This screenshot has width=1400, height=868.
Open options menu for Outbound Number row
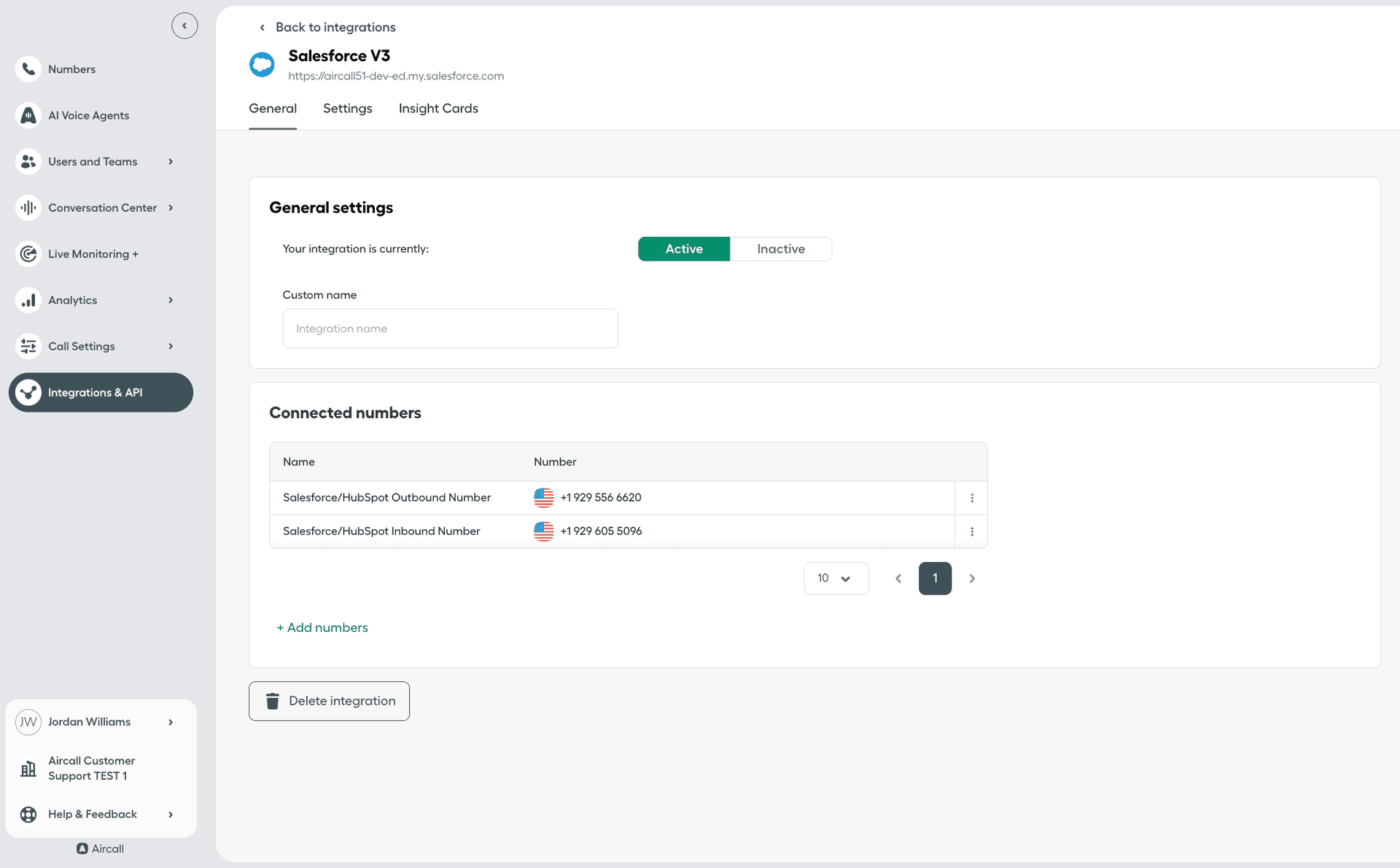point(971,498)
